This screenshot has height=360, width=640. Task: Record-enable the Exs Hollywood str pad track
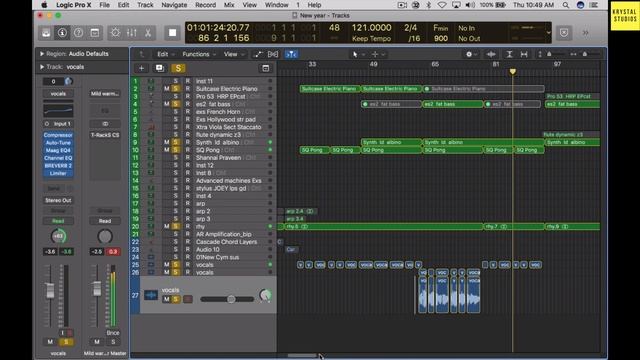[x=188, y=119]
